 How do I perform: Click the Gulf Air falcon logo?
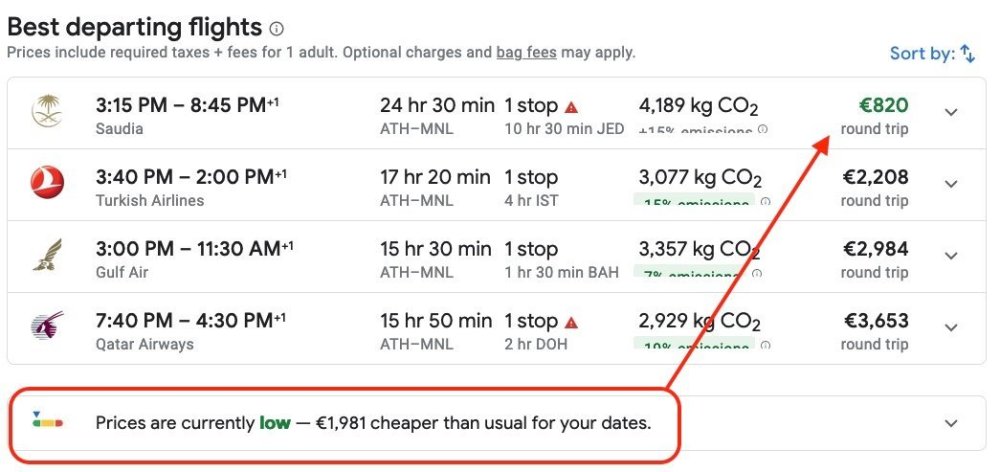47,255
